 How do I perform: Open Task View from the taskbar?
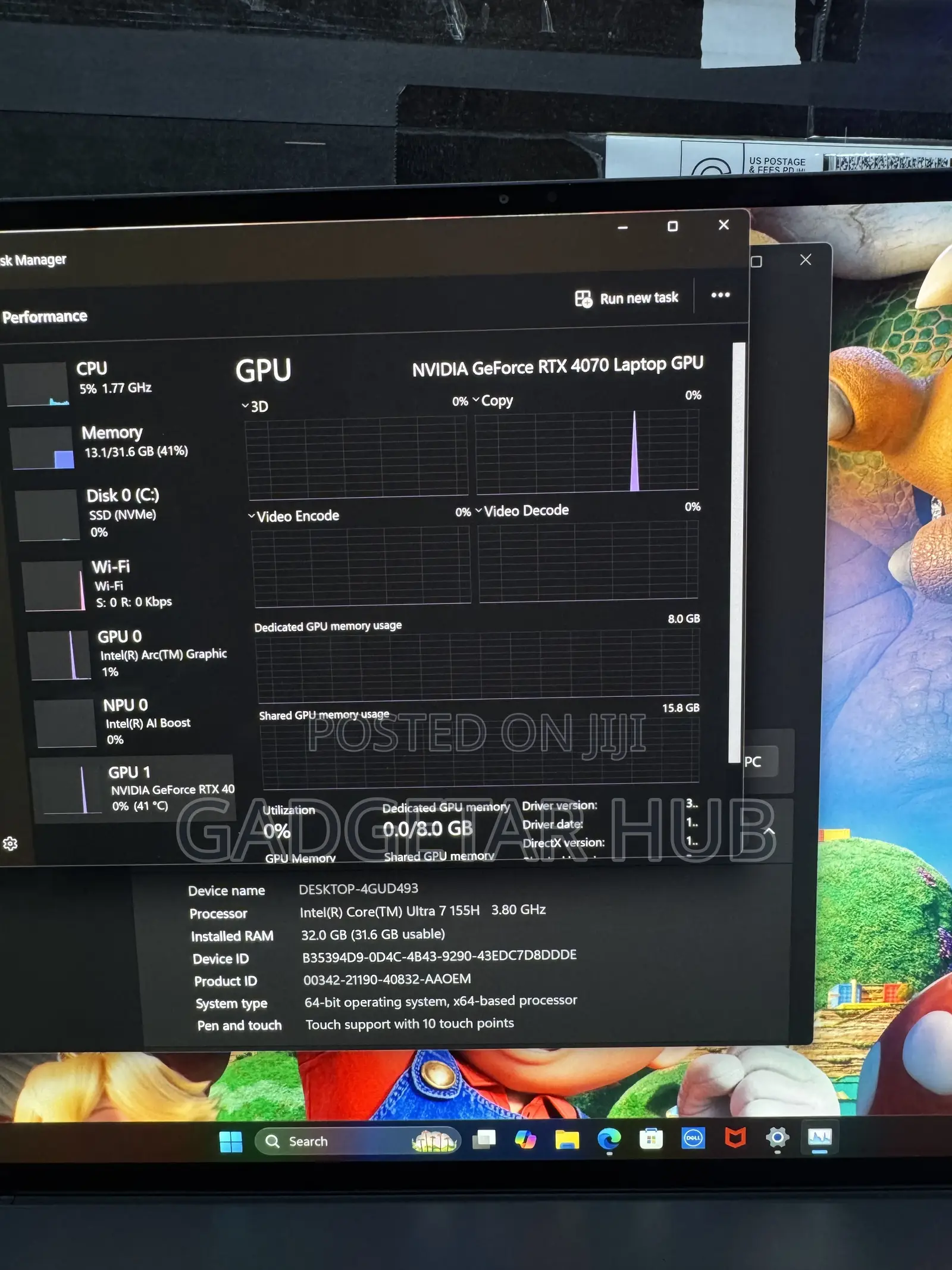click(484, 1140)
